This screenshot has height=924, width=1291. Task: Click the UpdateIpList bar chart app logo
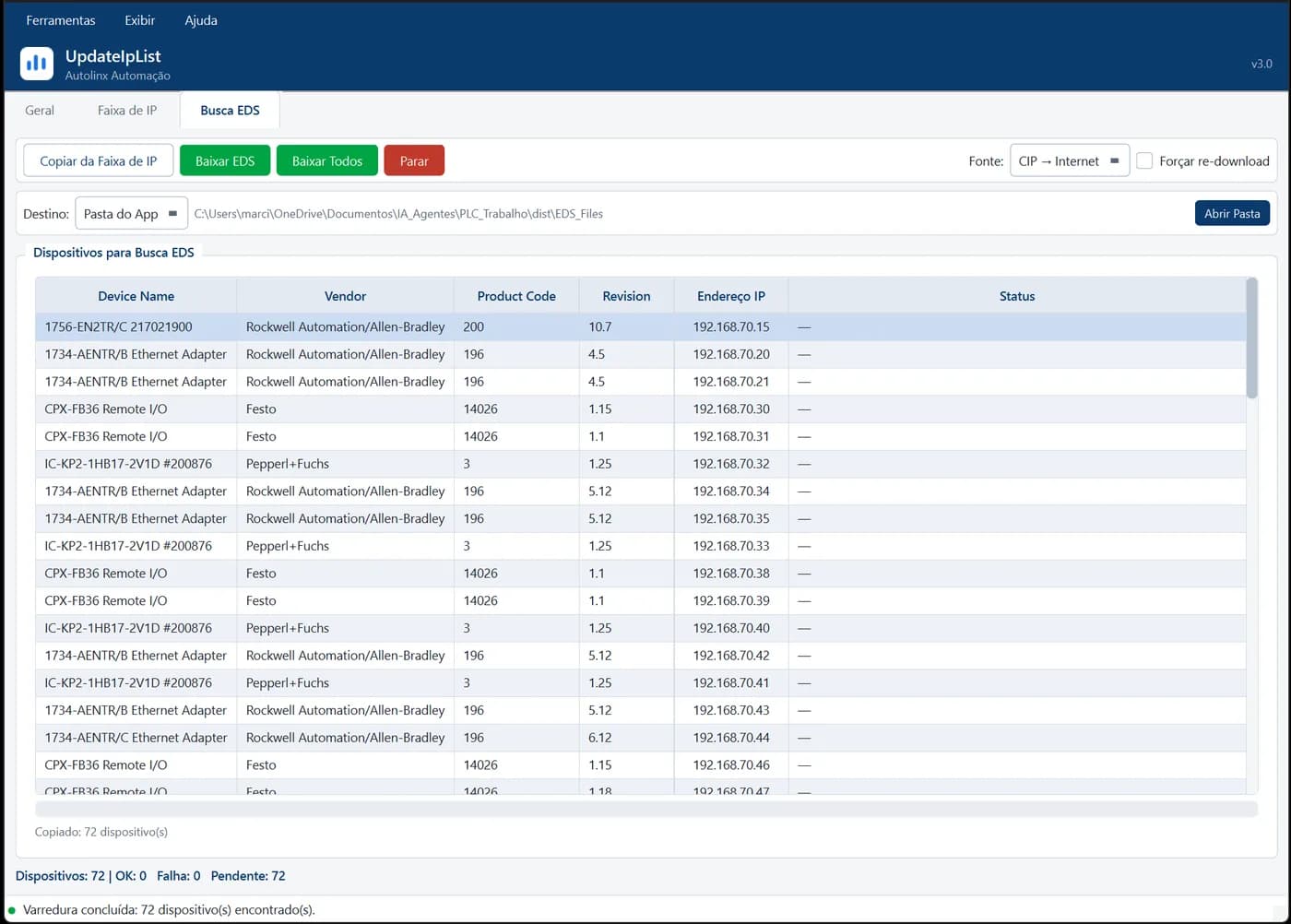pyautogui.click(x=37, y=64)
